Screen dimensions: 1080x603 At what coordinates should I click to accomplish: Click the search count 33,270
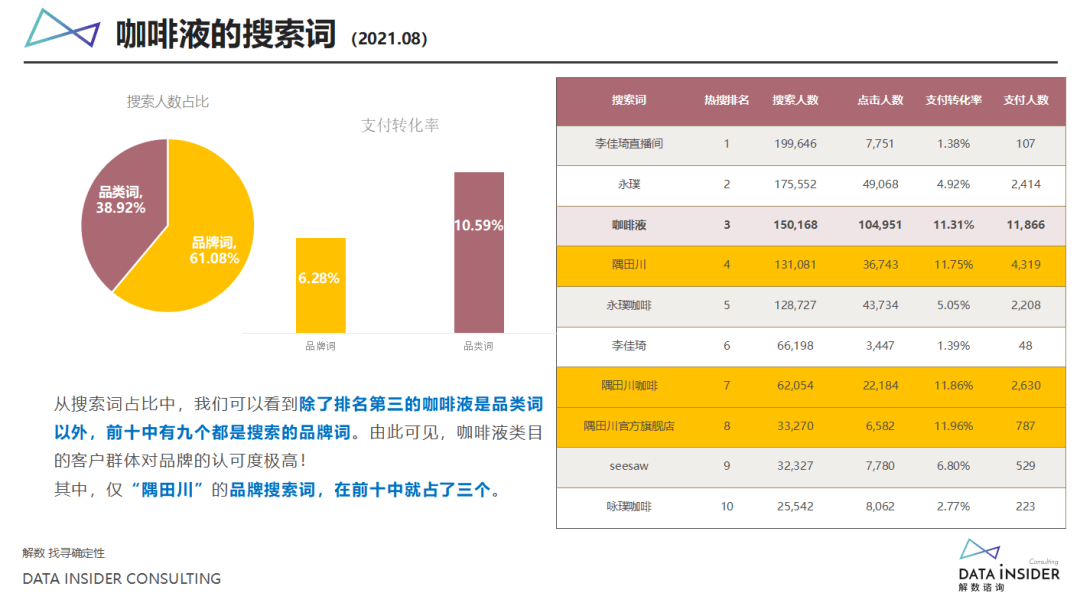(x=796, y=426)
